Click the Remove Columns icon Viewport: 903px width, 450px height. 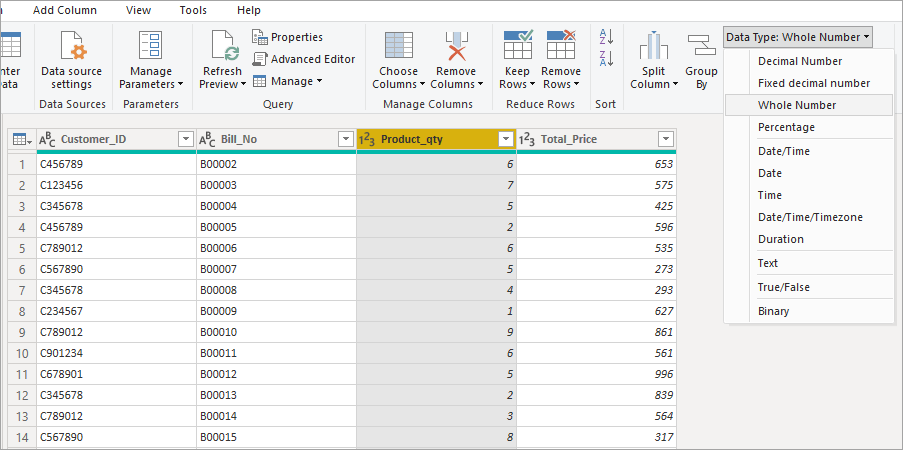pos(457,46)
